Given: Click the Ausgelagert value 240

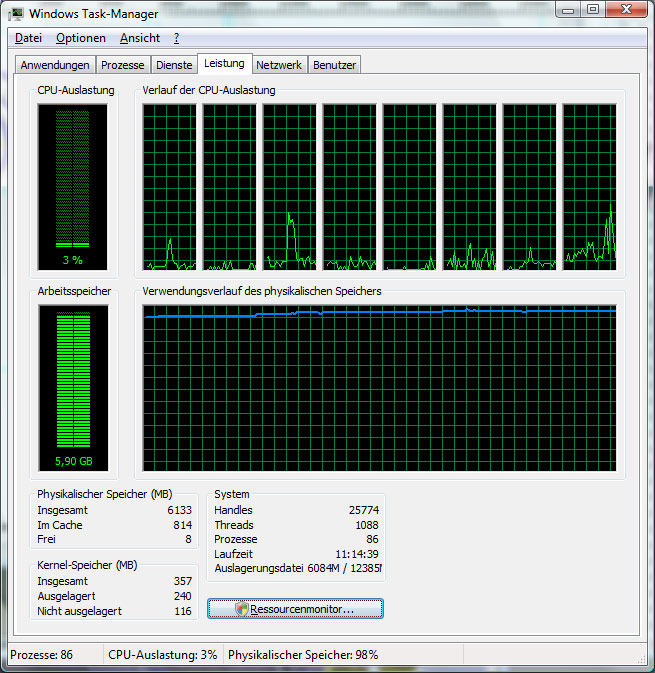Looking at the screenshot, I should (182, 596).
